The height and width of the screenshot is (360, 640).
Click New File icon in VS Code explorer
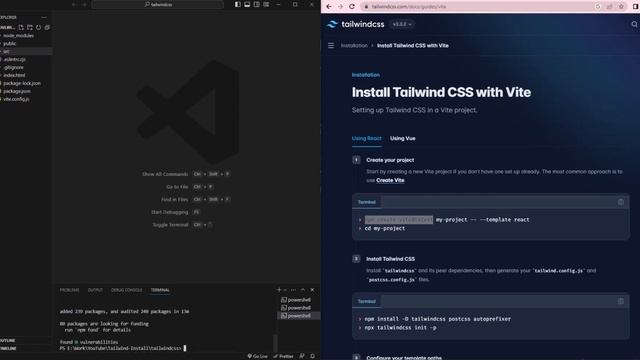click(21, 27)
